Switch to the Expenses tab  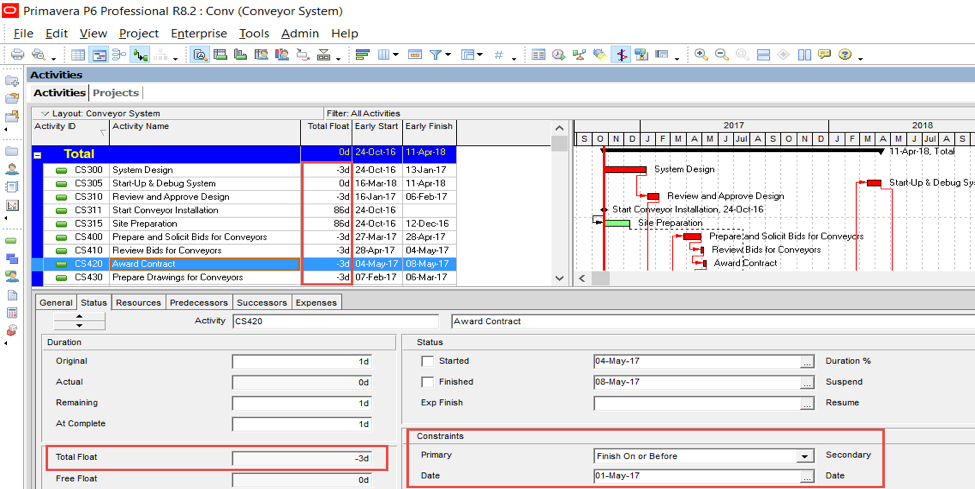[316, 303]
